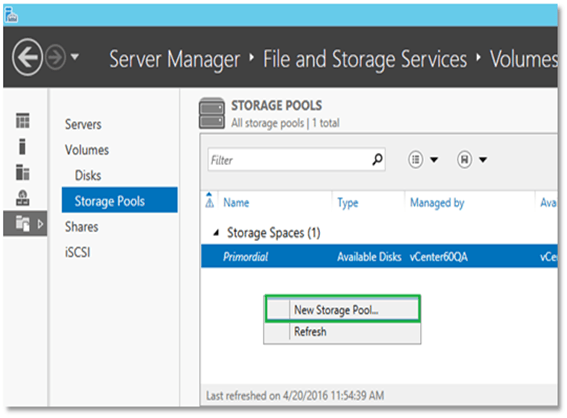
Task: Select the Primordial storage pool row
Action: pyautogui.click(x=379, y=256)
